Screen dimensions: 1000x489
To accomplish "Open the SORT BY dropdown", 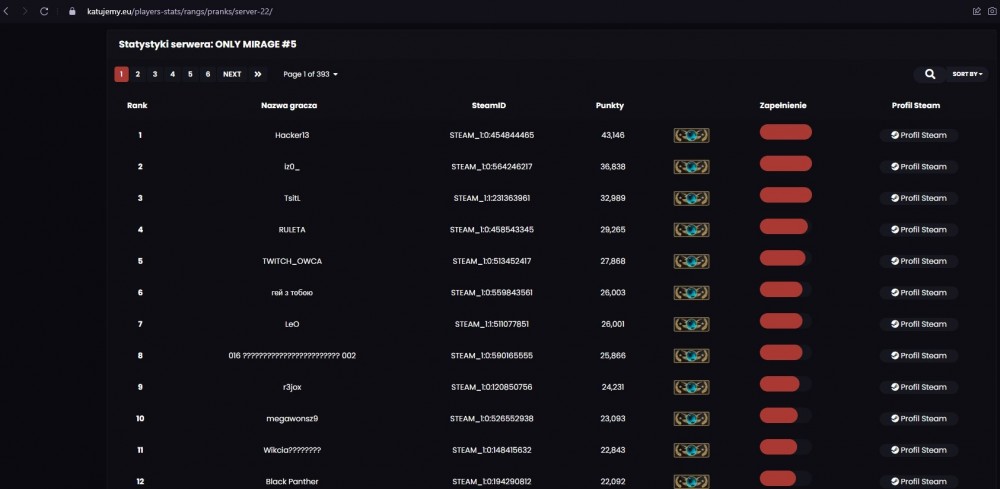I will tap(967, 74).
